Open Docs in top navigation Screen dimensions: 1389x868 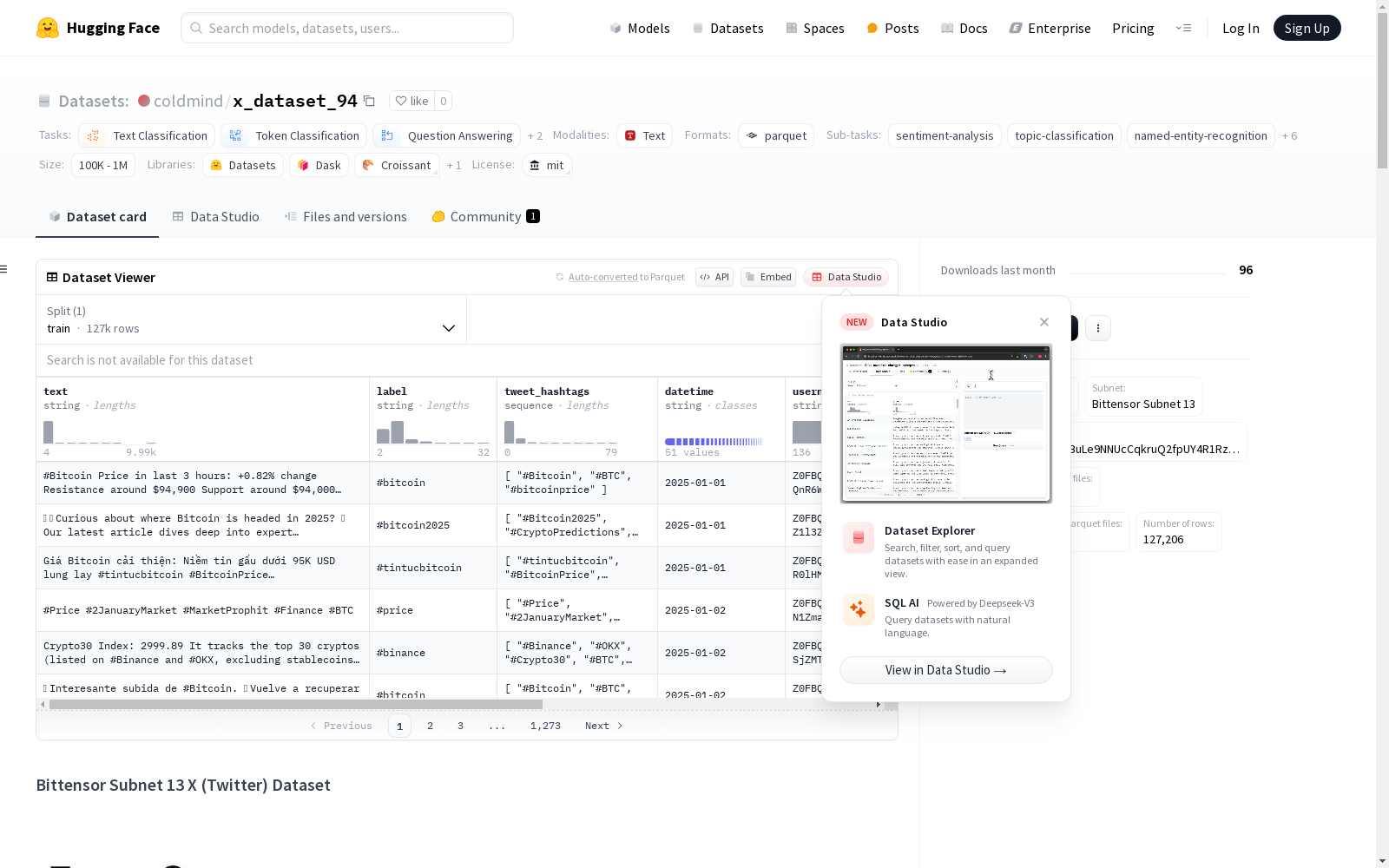(x=964, y=28)
